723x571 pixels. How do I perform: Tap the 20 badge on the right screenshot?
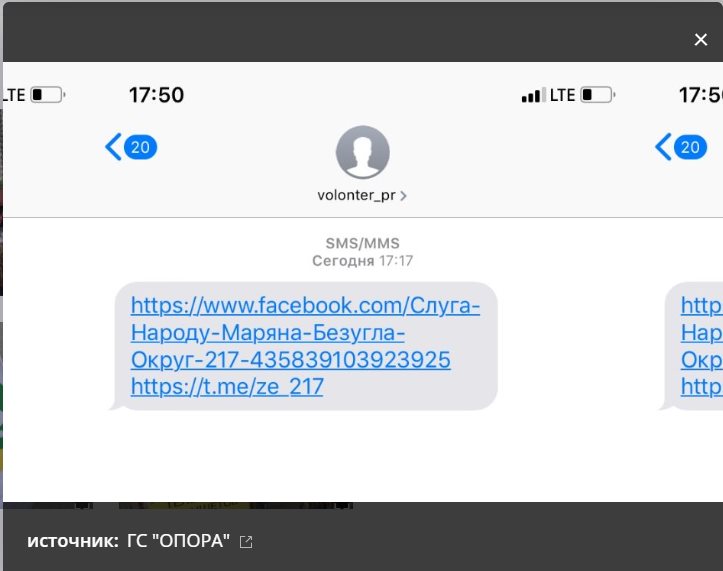(690, 147)
